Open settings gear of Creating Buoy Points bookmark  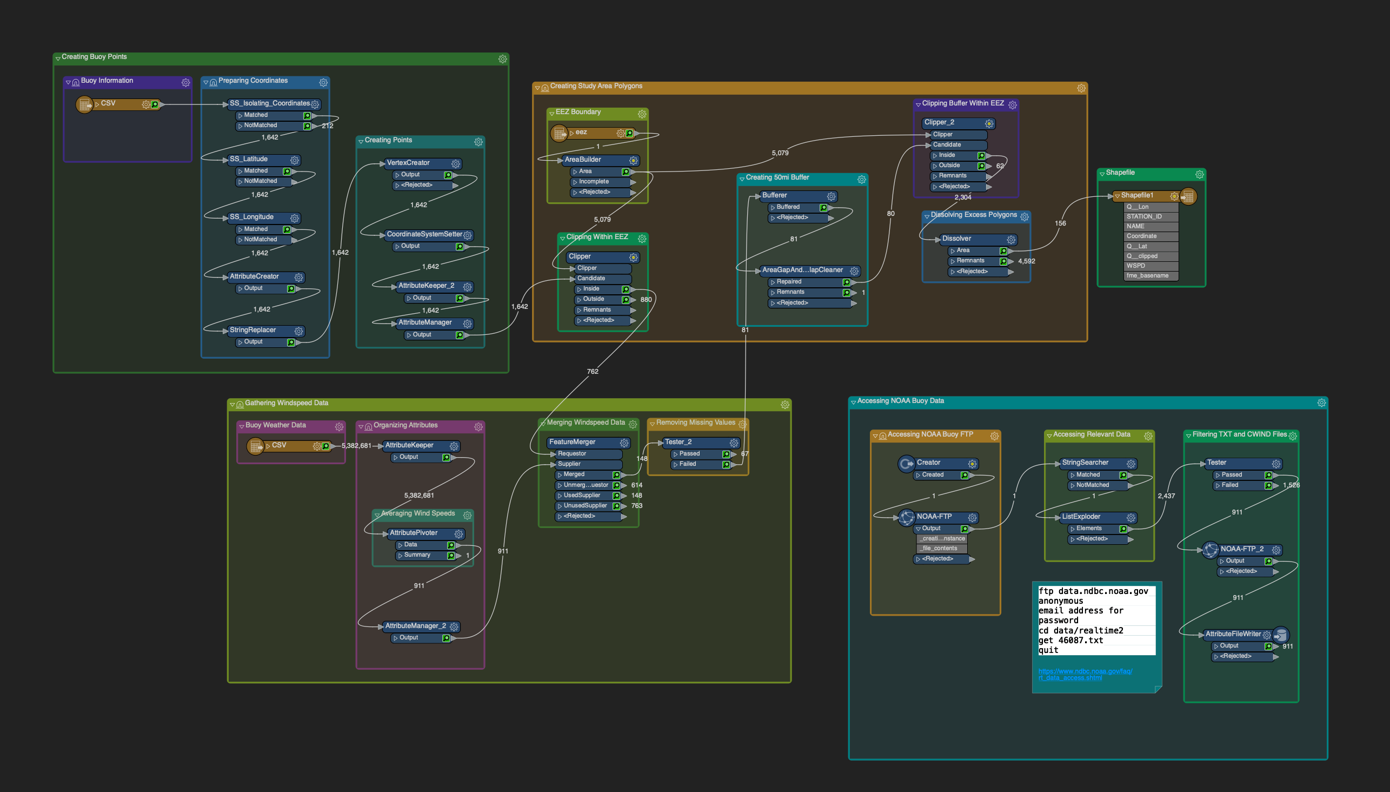[x=502, y=59]
